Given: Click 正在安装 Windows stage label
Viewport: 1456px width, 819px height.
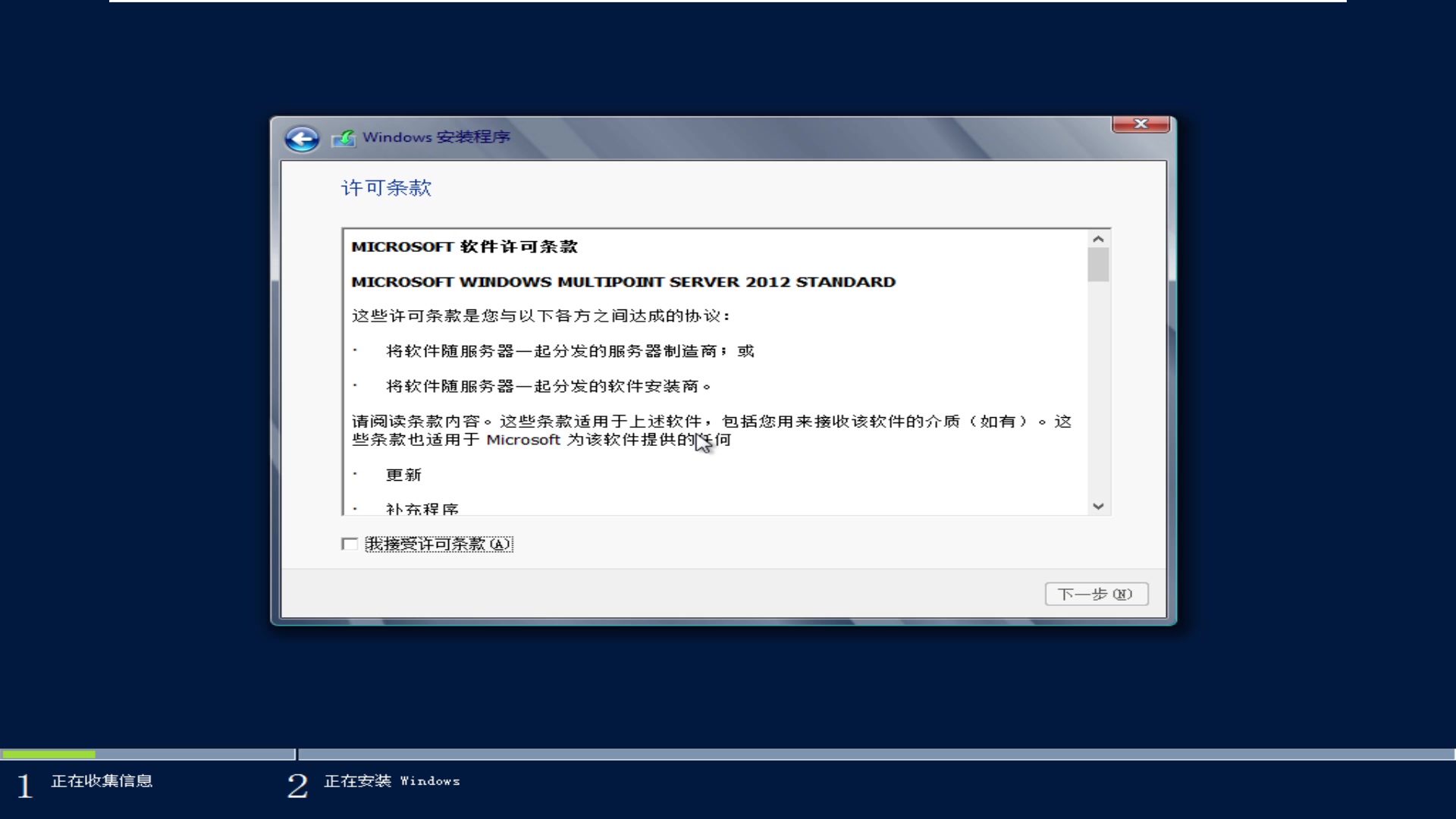Looking at the screenshot, I should click(x=391, y=780).
